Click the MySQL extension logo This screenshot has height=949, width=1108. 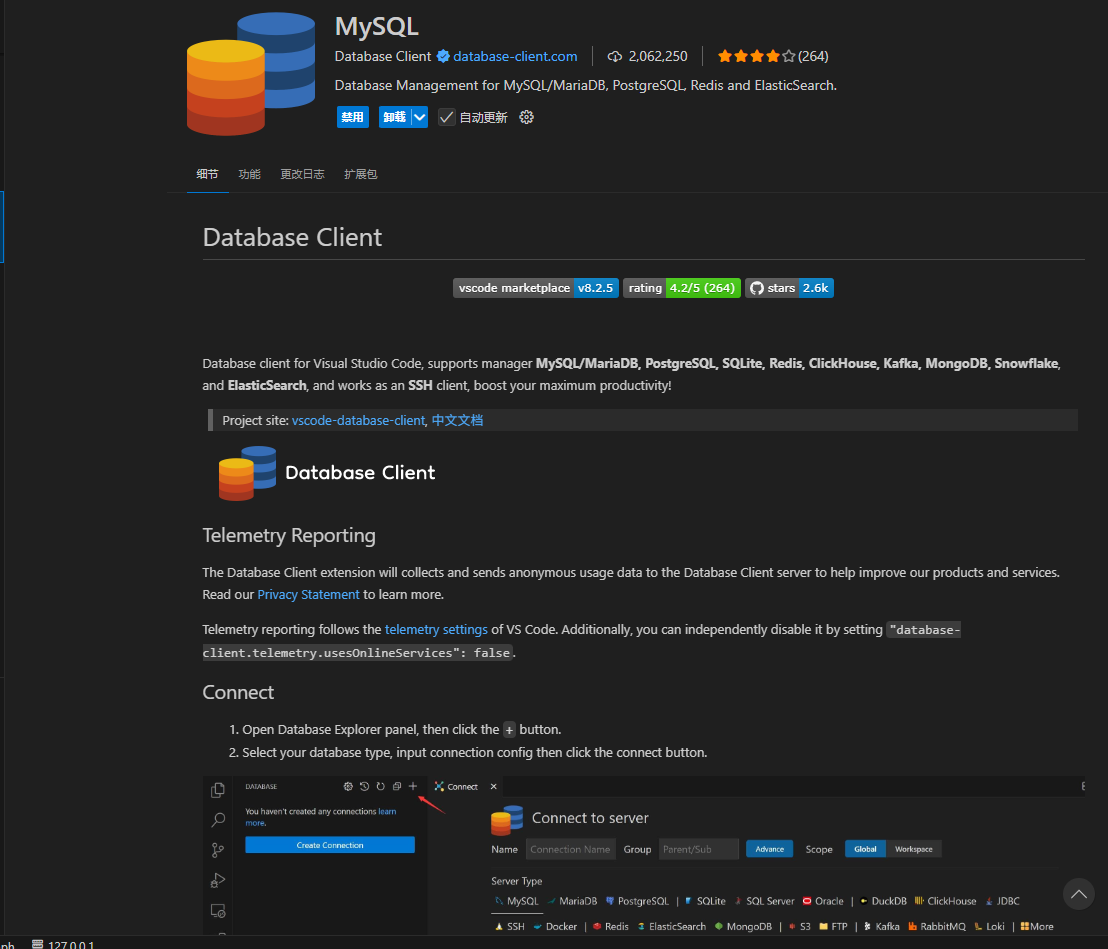click(251, 73)
